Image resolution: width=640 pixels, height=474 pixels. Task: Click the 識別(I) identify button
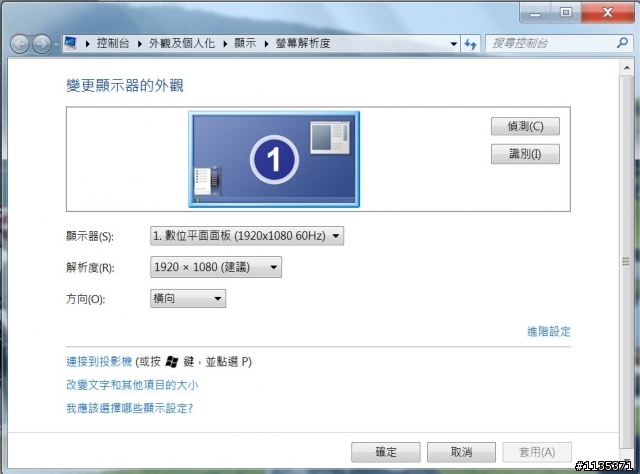click(x=525, y=154)
